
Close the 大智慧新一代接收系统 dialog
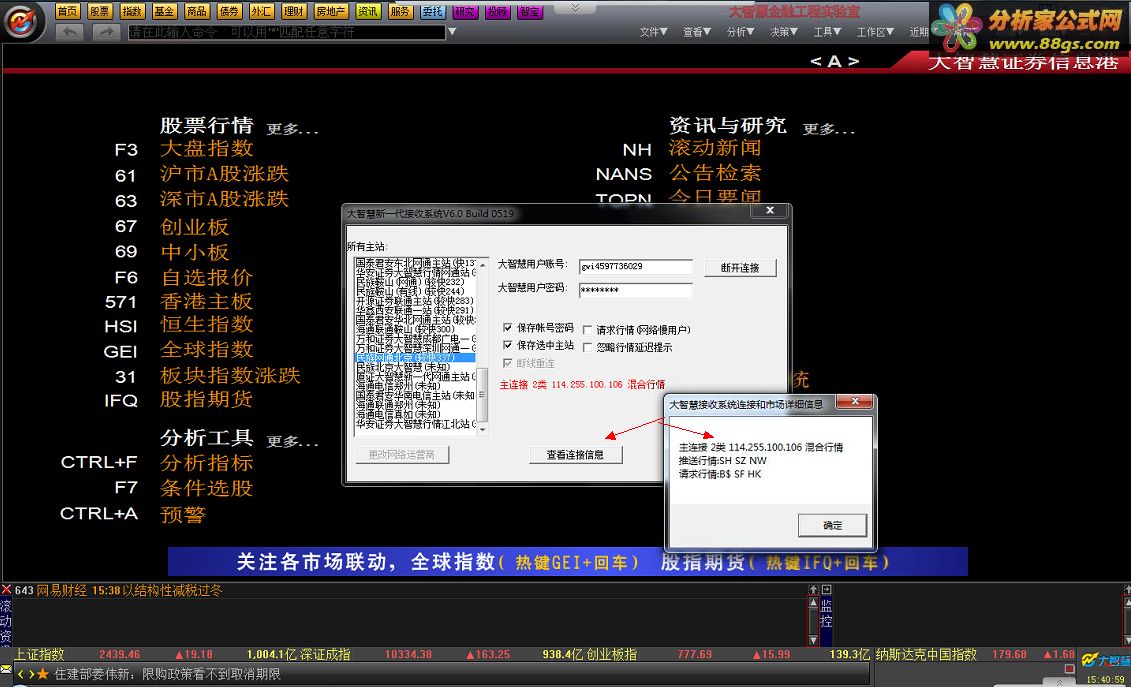(x=769, y=211)
